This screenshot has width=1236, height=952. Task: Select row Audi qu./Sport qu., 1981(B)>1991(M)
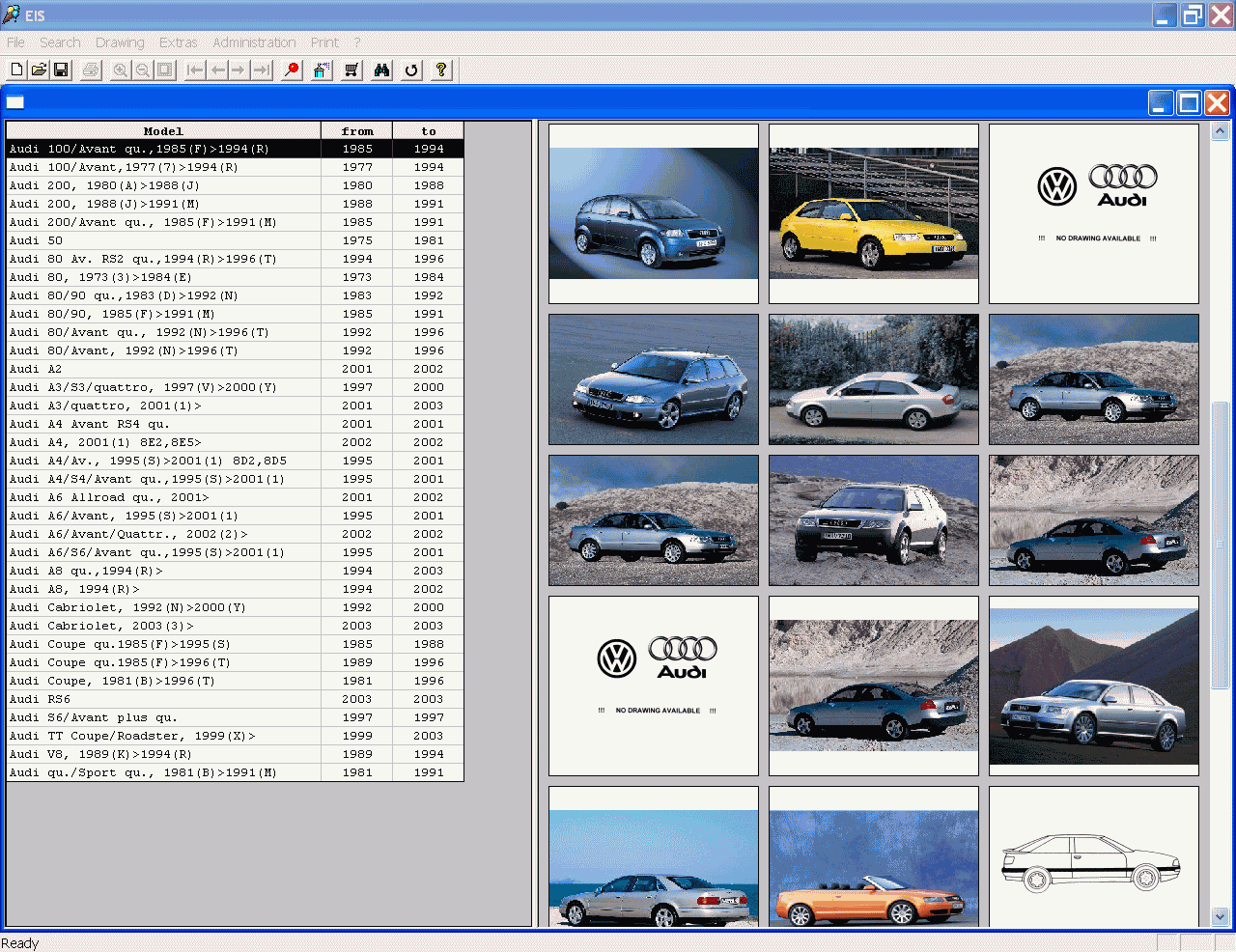(235, 772)
